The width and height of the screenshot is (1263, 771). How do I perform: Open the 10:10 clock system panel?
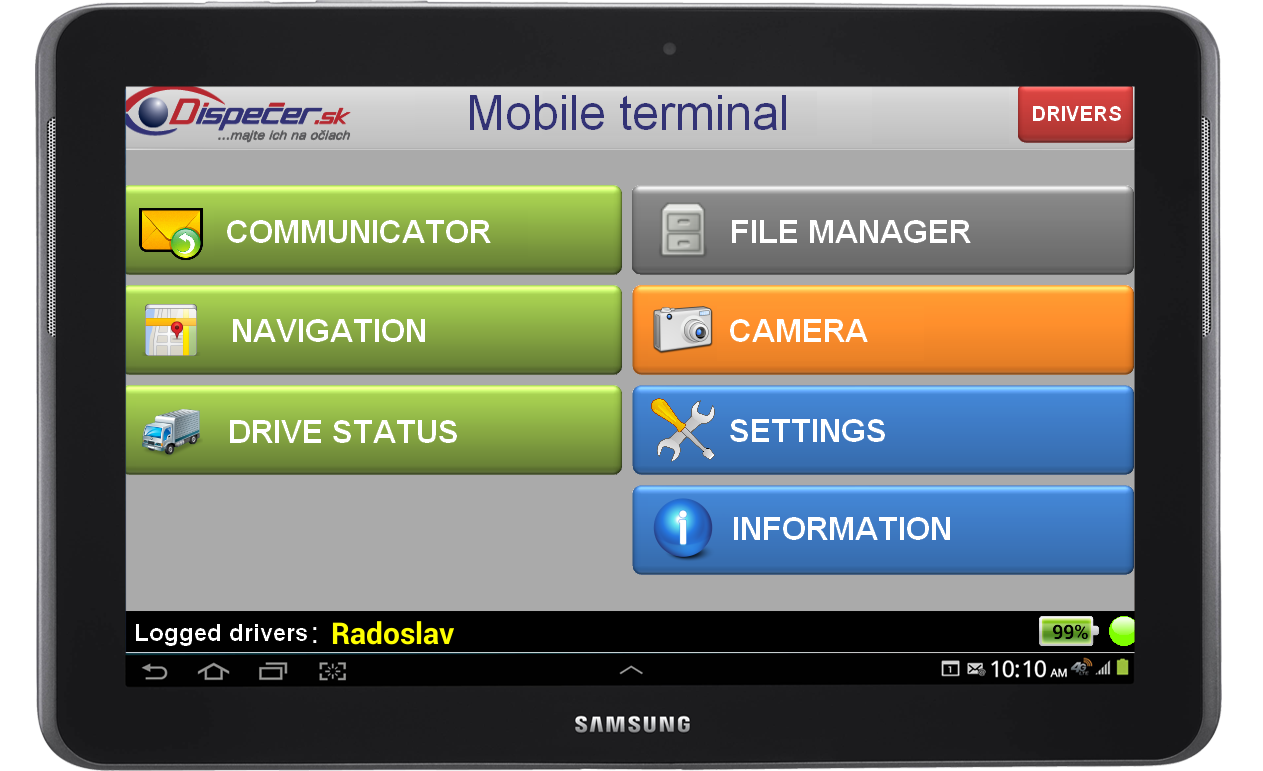click(x=1028, y=669)
